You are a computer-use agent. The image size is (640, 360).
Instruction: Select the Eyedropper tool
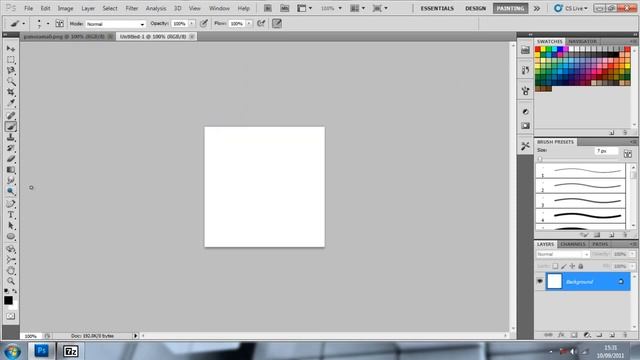tap(11, 103)
